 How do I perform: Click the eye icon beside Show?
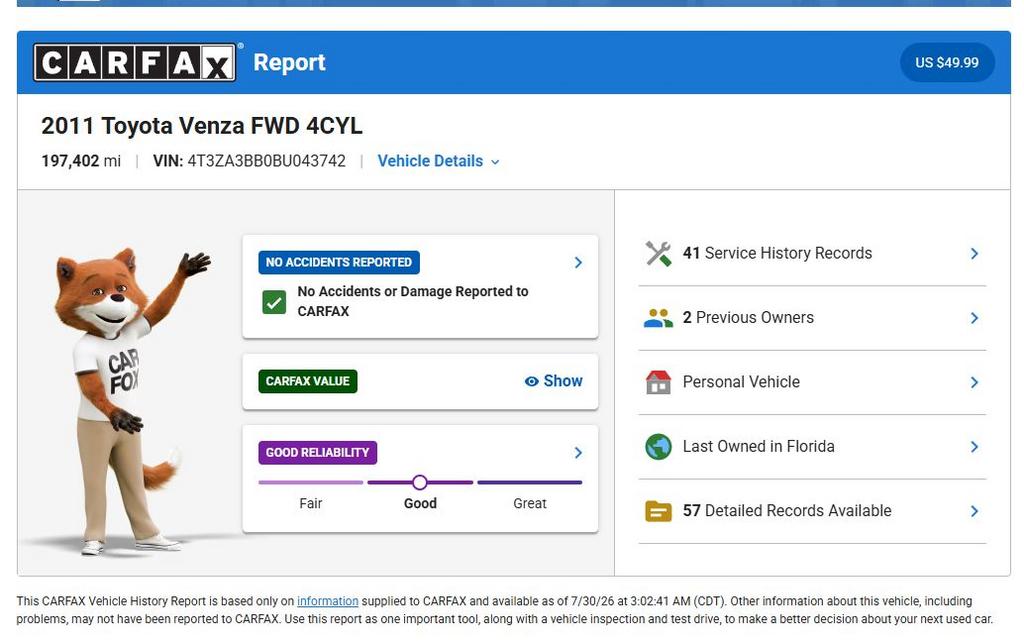click(532, 381)
